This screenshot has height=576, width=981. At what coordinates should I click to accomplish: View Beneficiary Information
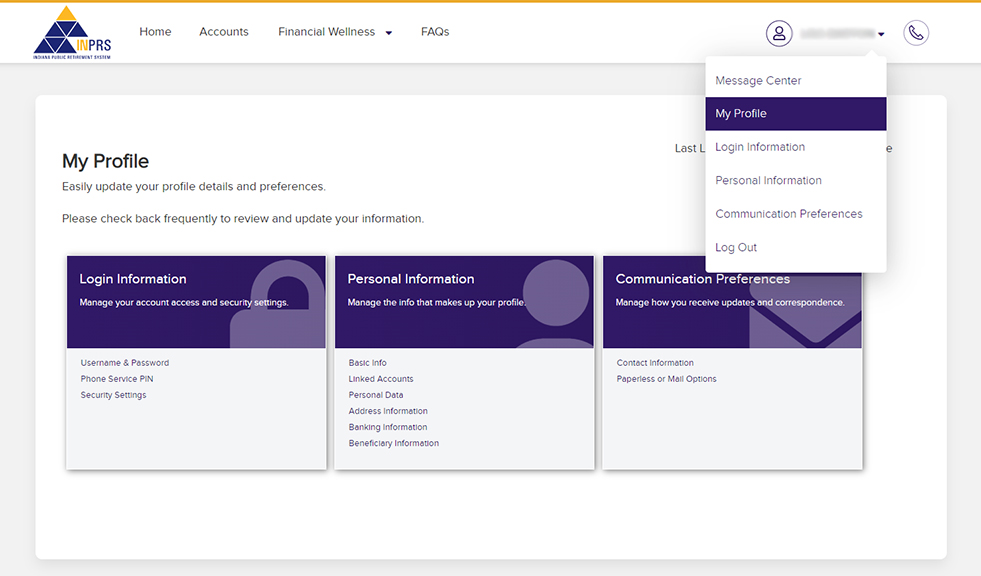(393, 442)
